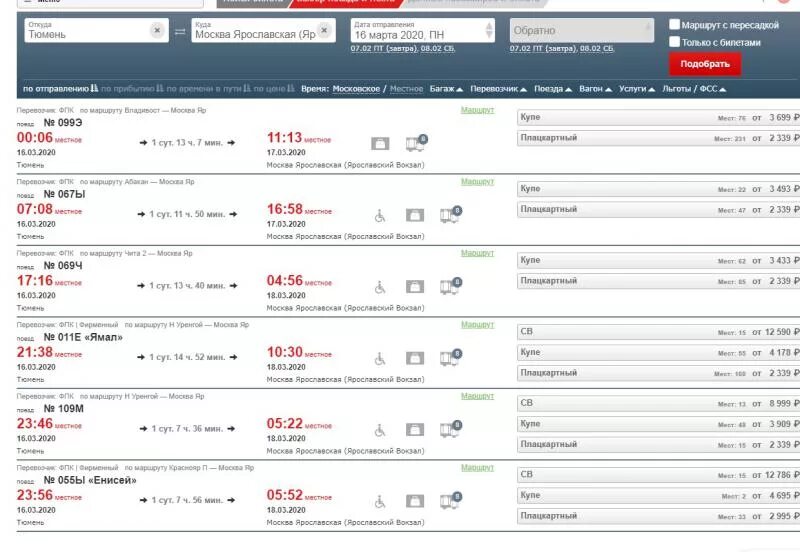Viewport: 800px width, 552px height.
Task: Click luggage compartment icon for train 055Ы
Action: 415,501
